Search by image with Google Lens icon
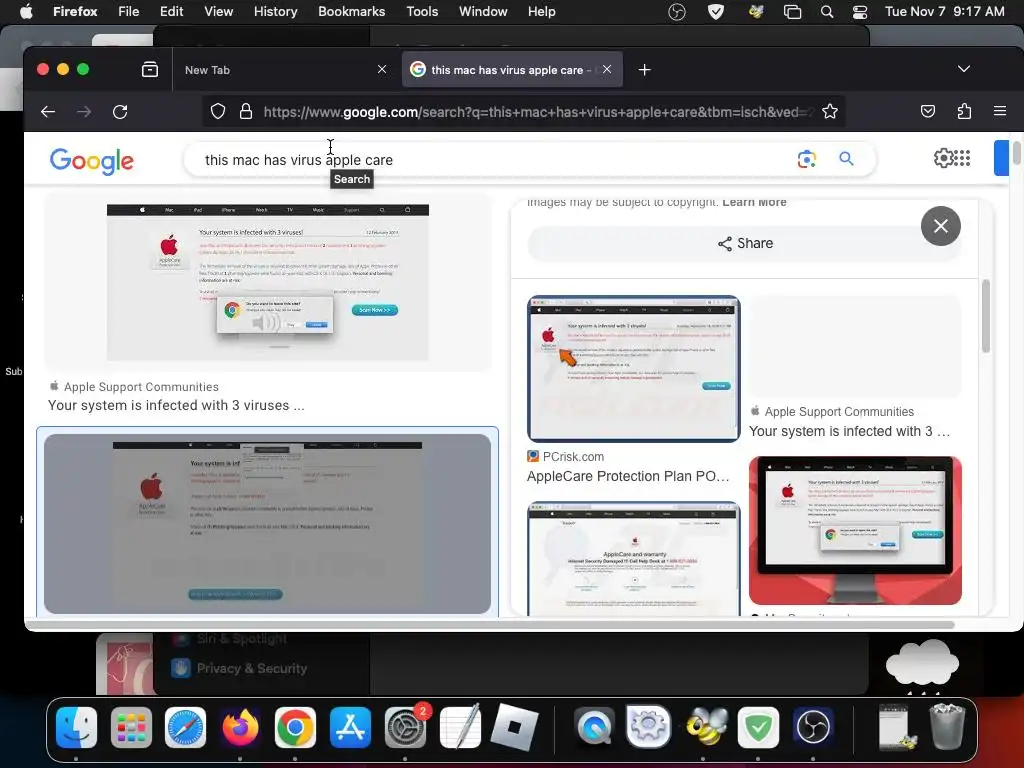Screen dimensions: 1024x768 (x=807, y=159)
